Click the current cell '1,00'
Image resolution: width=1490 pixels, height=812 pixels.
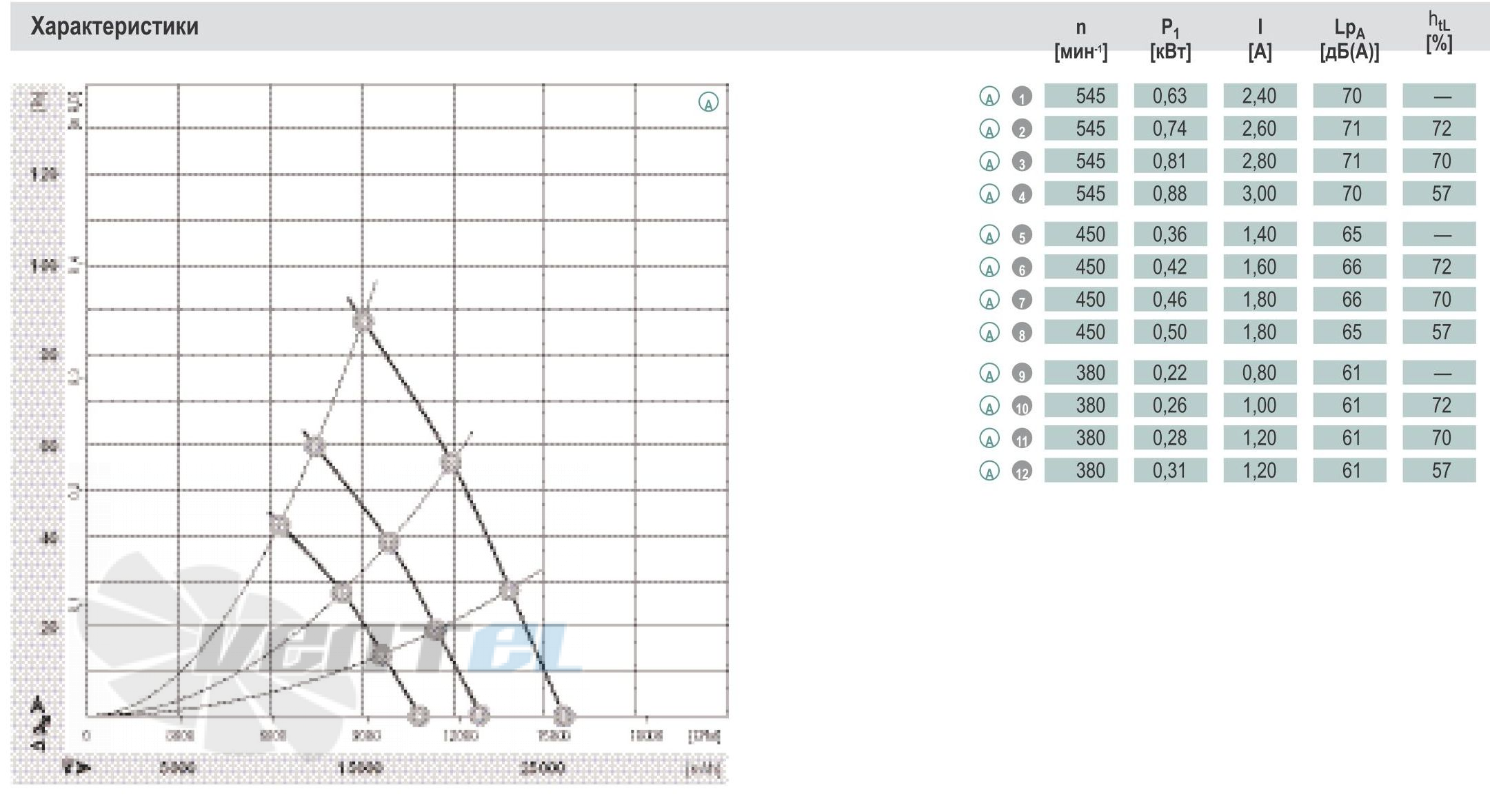[1260, 405]
